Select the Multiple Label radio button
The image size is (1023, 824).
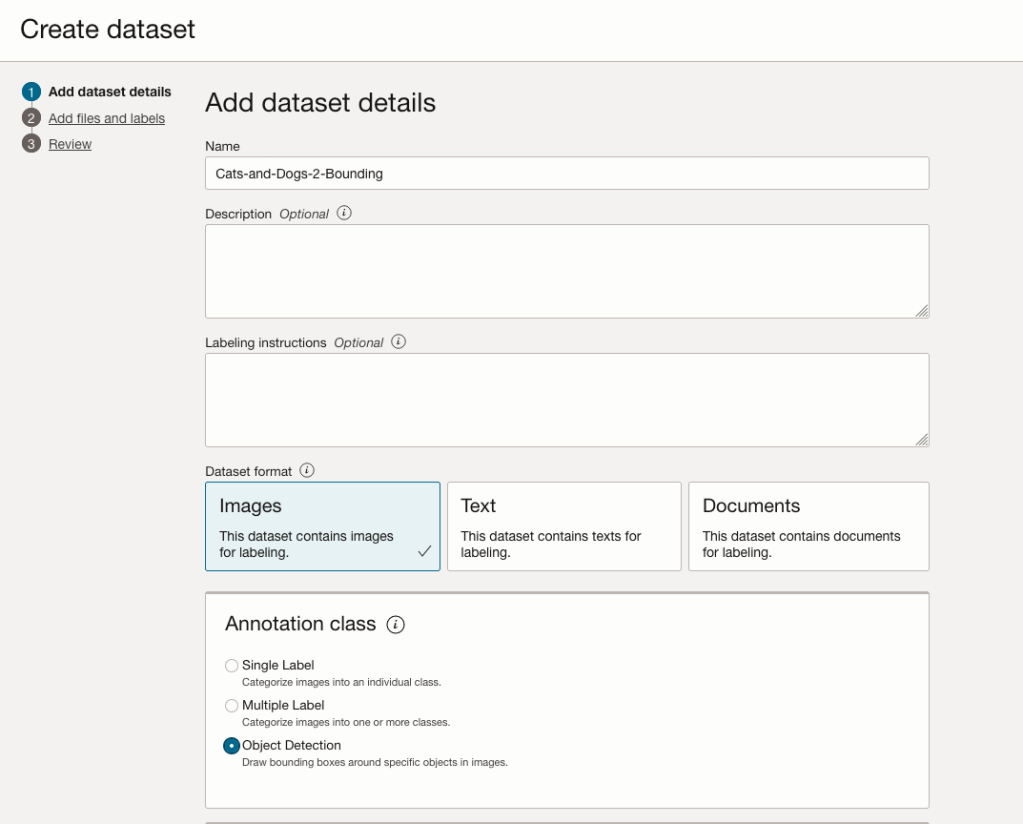[232, 705]
